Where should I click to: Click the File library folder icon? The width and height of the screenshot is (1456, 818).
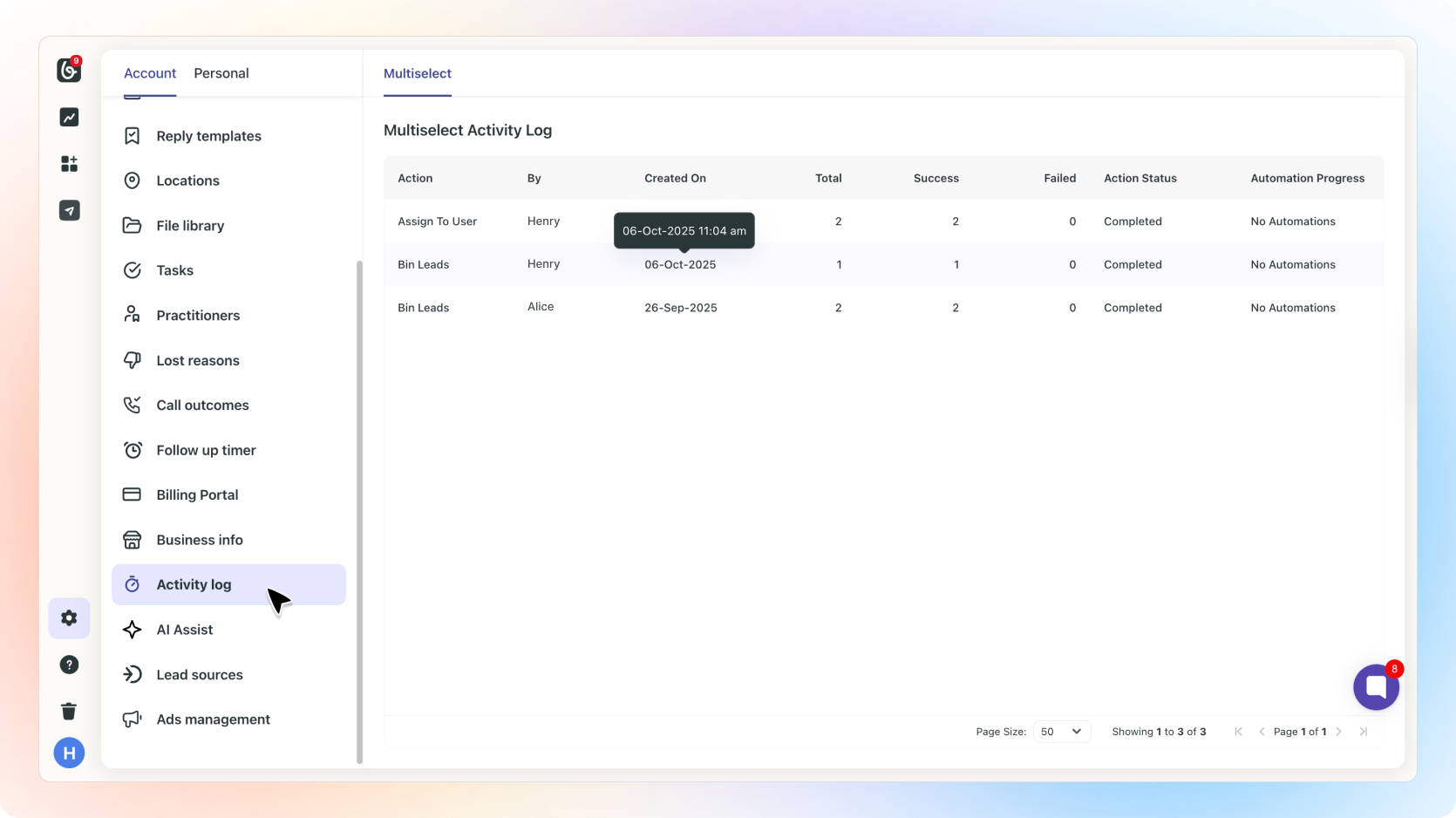(133, 226)
